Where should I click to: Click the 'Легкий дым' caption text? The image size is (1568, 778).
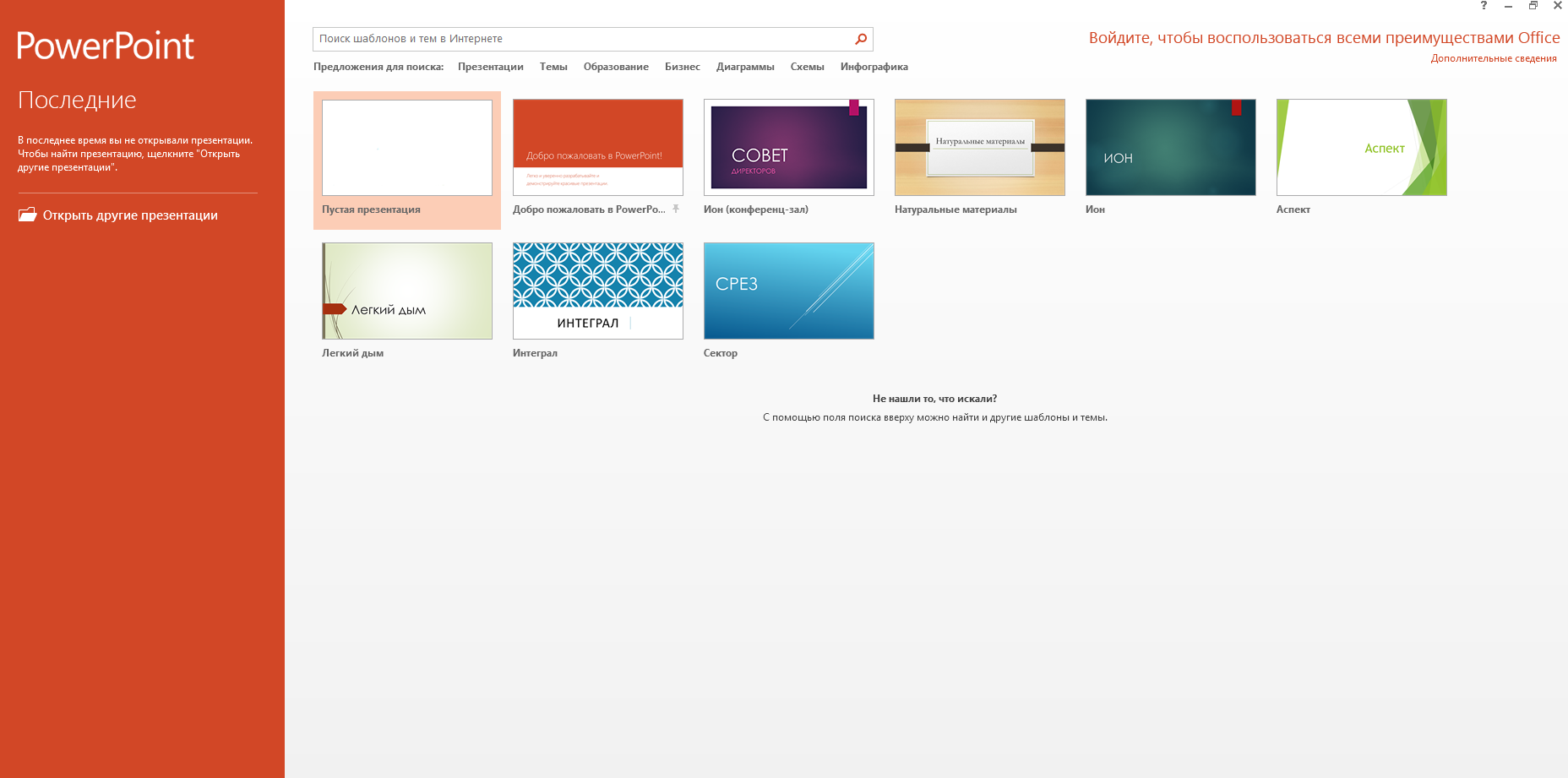pos(352,353)
